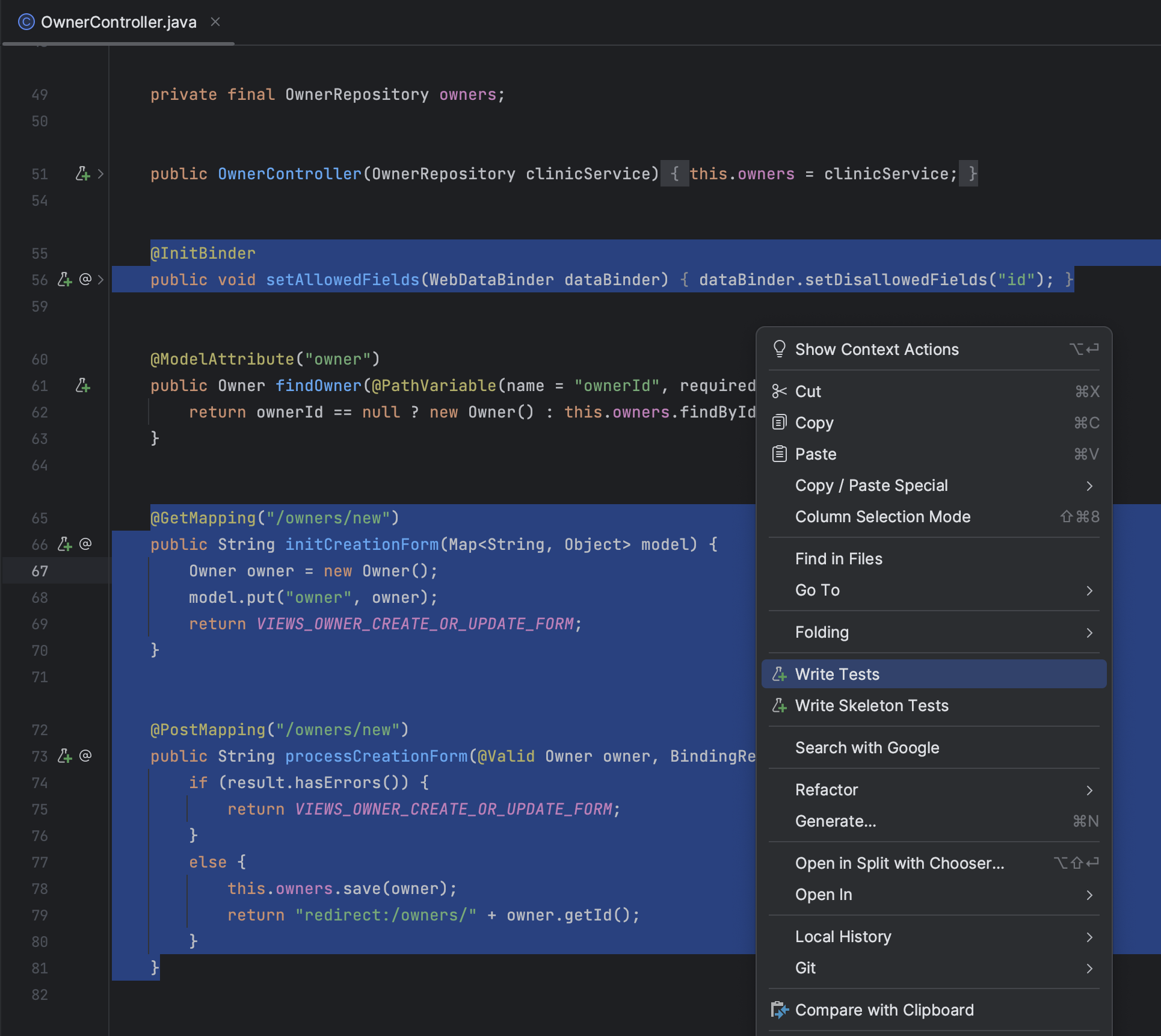Click line number 67 in the gutter
Image resolution: width=1161 pixels, height=1036 pixels.
tap(40, 571)
